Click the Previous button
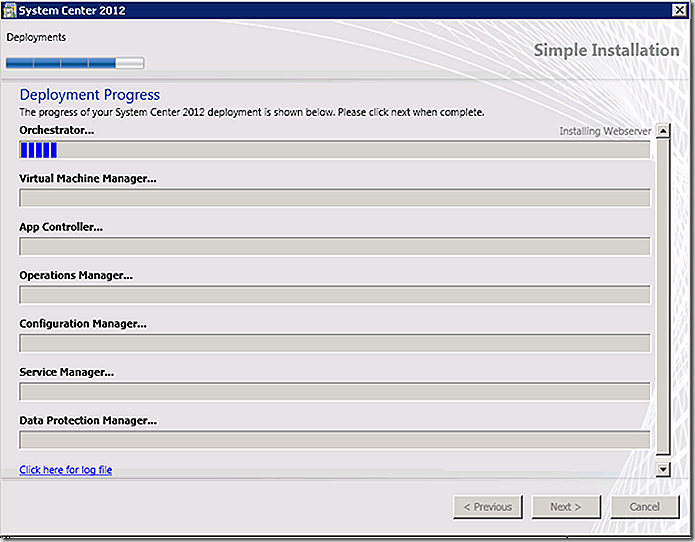This screenshot has height=542, width=695. click(488, 507)
